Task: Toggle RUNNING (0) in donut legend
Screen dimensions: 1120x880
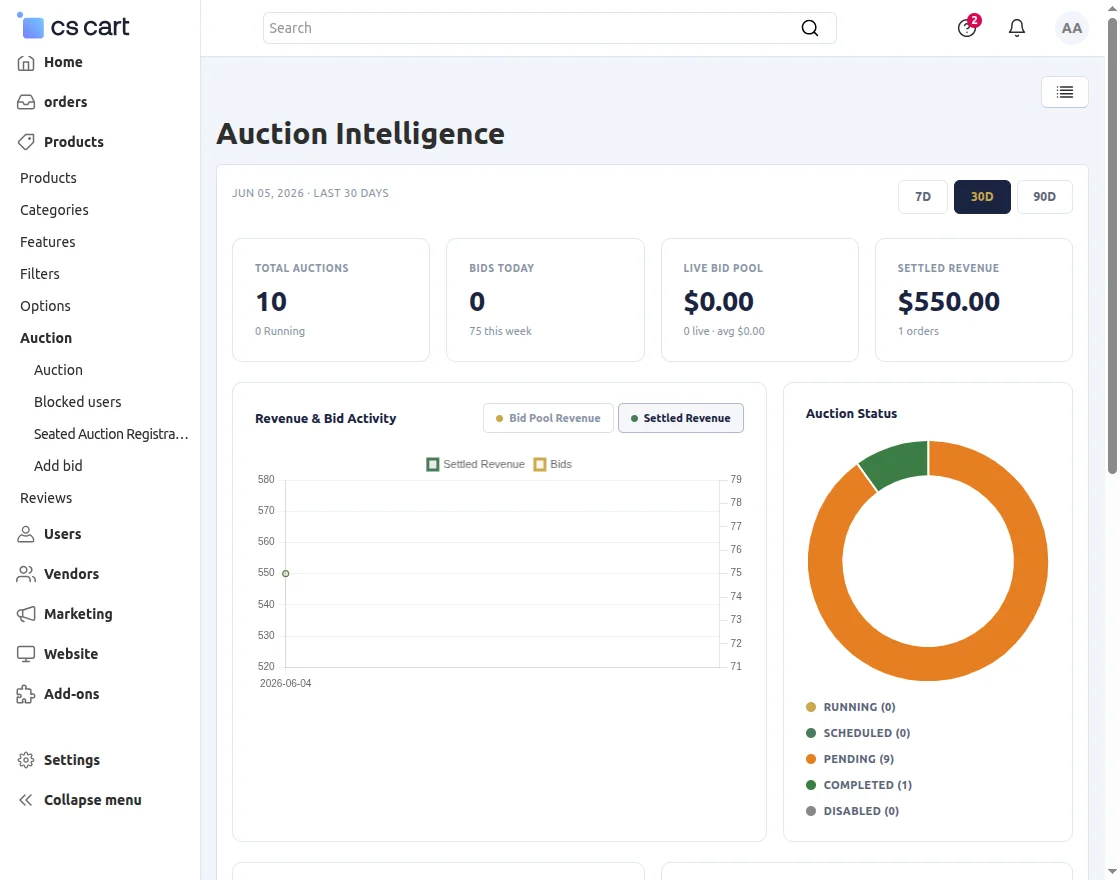Action: (x=851, y=707)
